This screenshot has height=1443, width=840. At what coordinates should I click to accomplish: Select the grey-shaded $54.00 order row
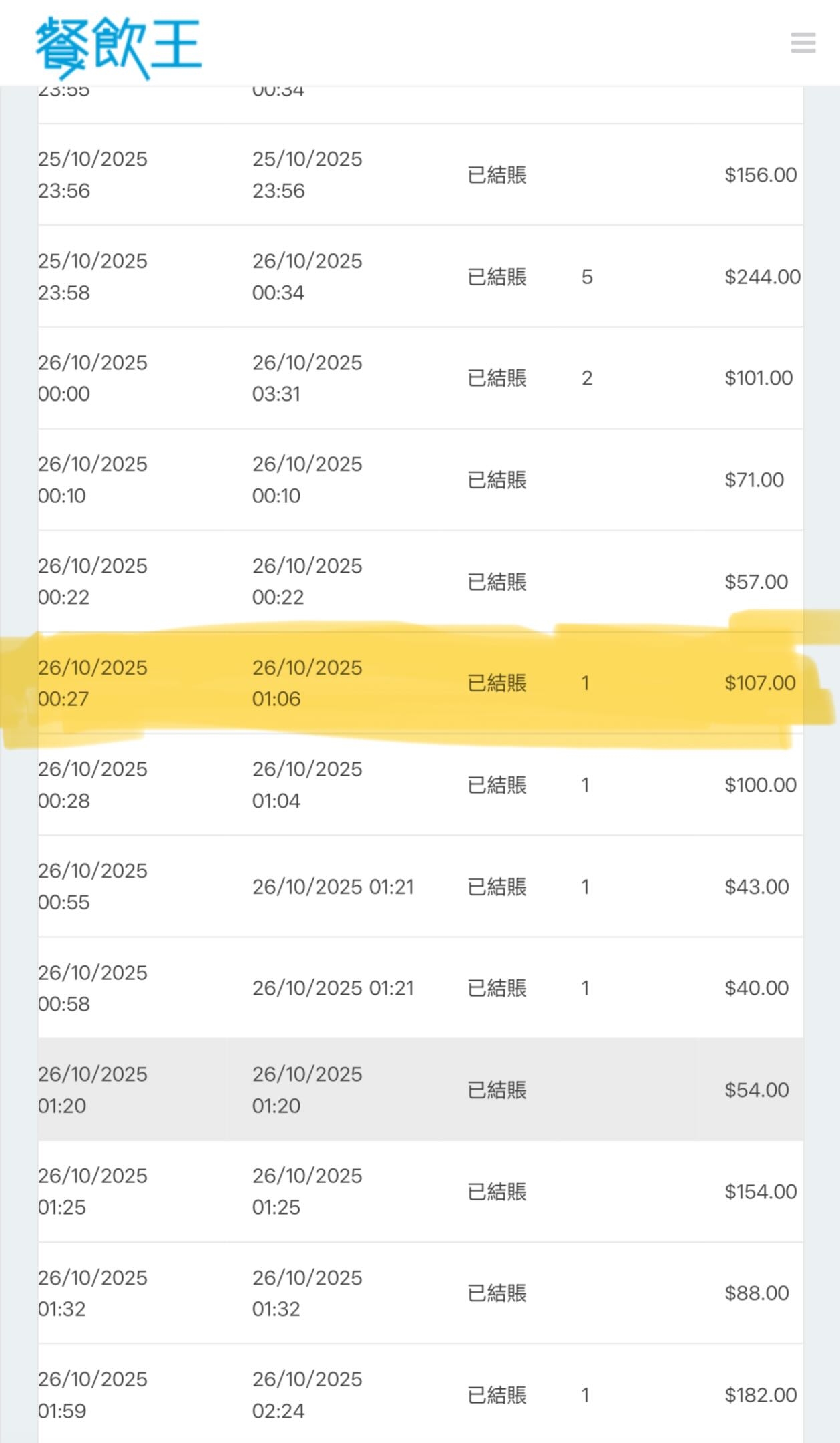419,1090
